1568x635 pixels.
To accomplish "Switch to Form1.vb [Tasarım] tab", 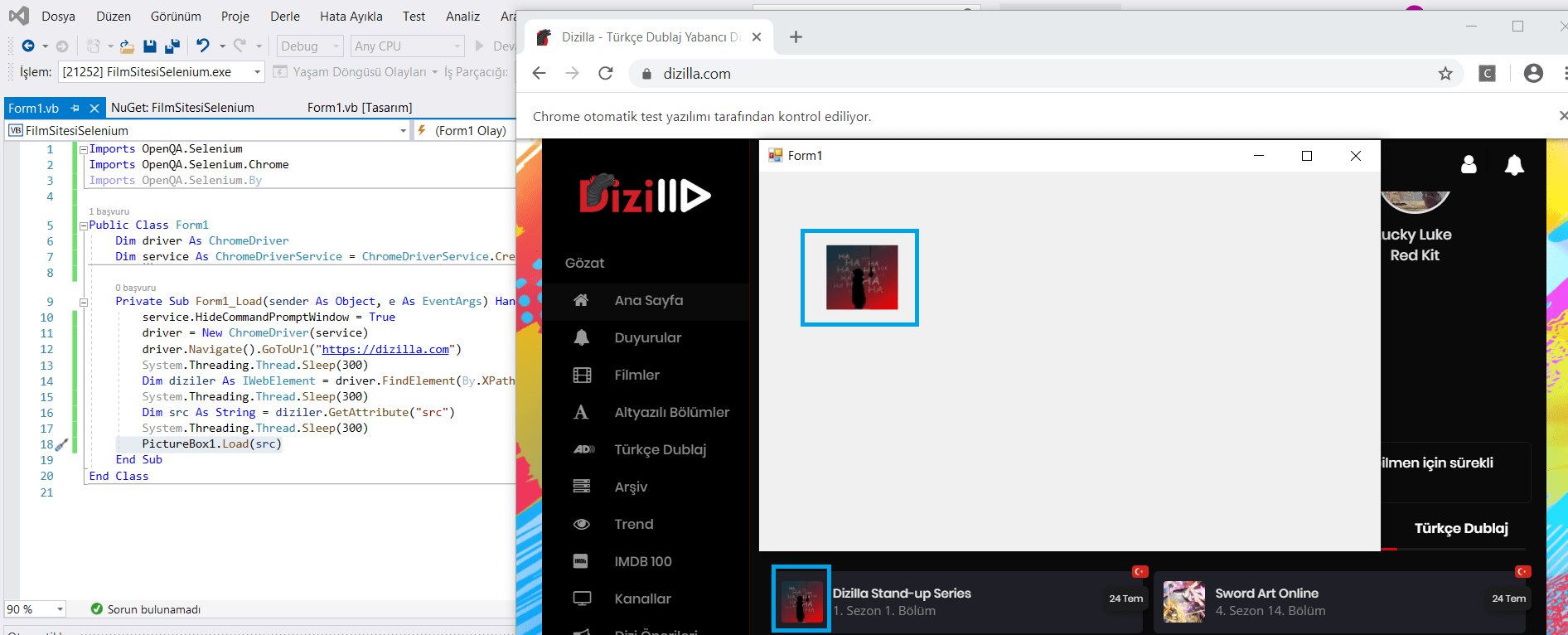I will click(360, 108).
